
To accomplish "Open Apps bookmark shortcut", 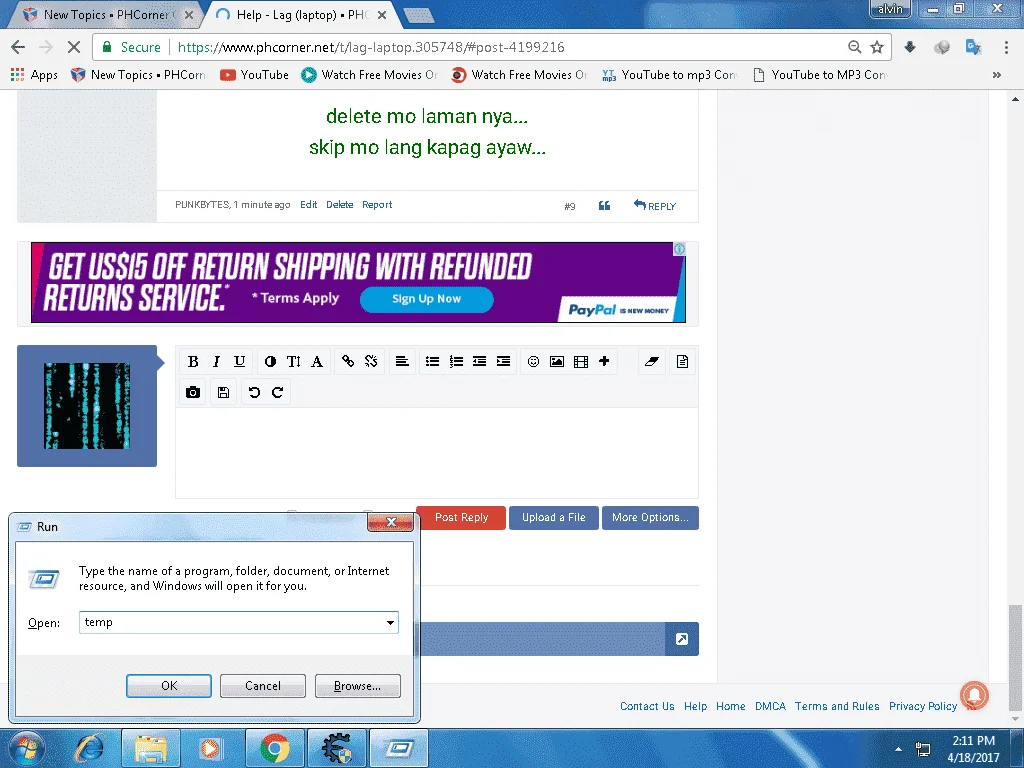I will (x=35, y=75).
